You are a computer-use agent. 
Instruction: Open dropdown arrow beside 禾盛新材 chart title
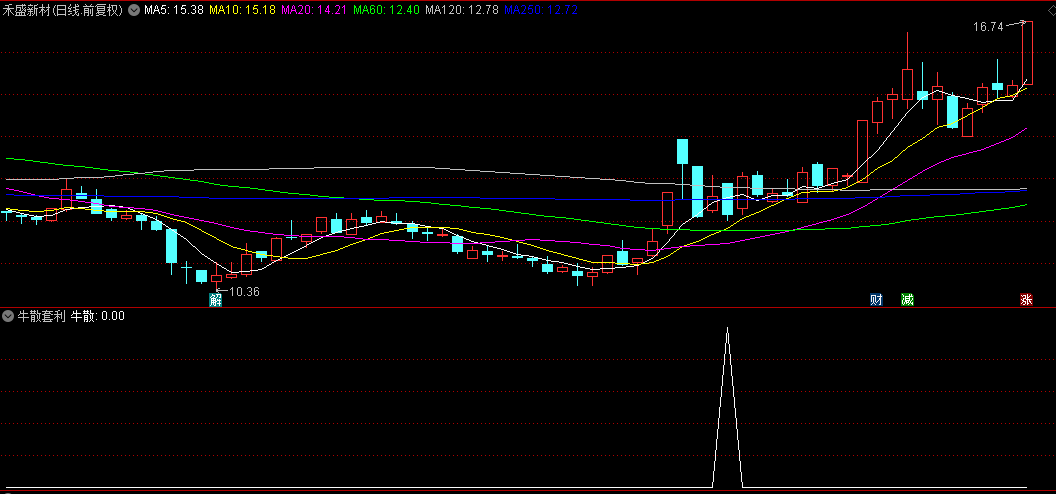[133, 10]
